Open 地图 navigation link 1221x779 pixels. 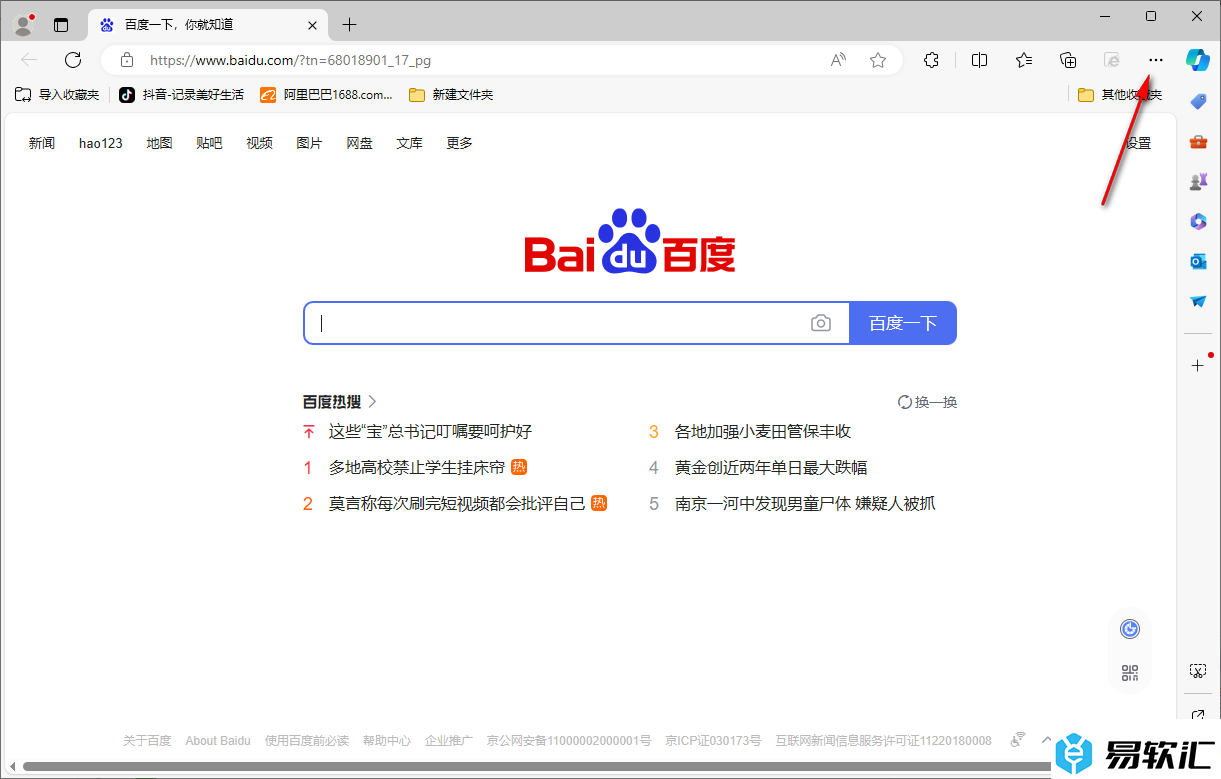pyautogui.click(x=159, y=143)
